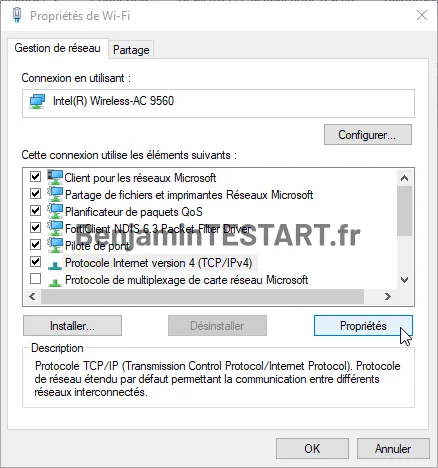Click the vertical scrollbar thumb in list
This screenshot has width=438, height=468.
(x=405, y=211)
